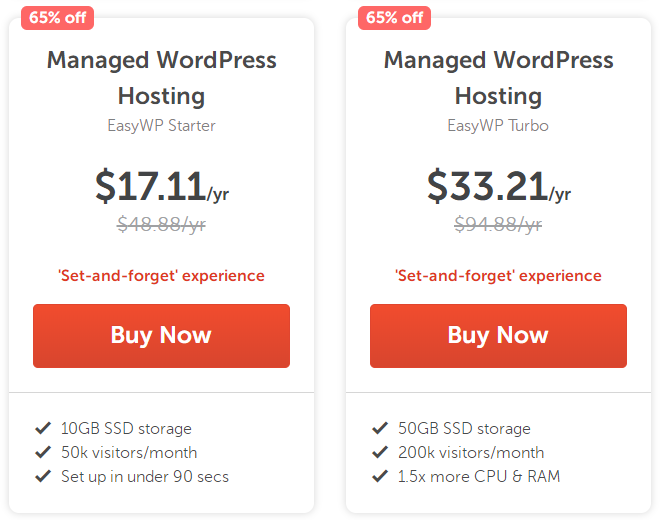Viewport: 661px width, 520px height.
Task: Click Turbo's 'Set-and-forget' experience text
Action: (498, 275)
